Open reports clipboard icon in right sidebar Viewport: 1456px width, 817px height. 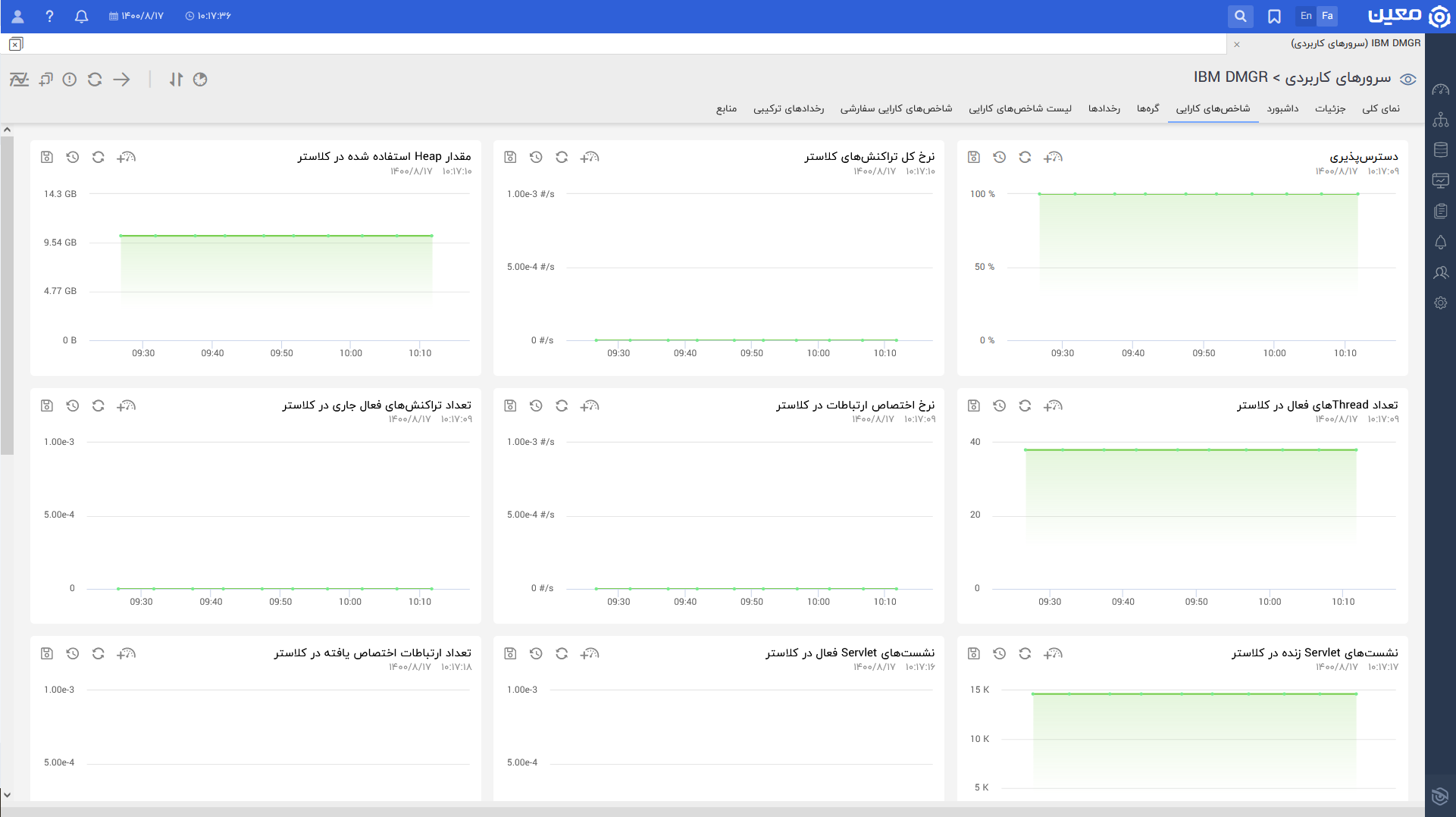1441,211
